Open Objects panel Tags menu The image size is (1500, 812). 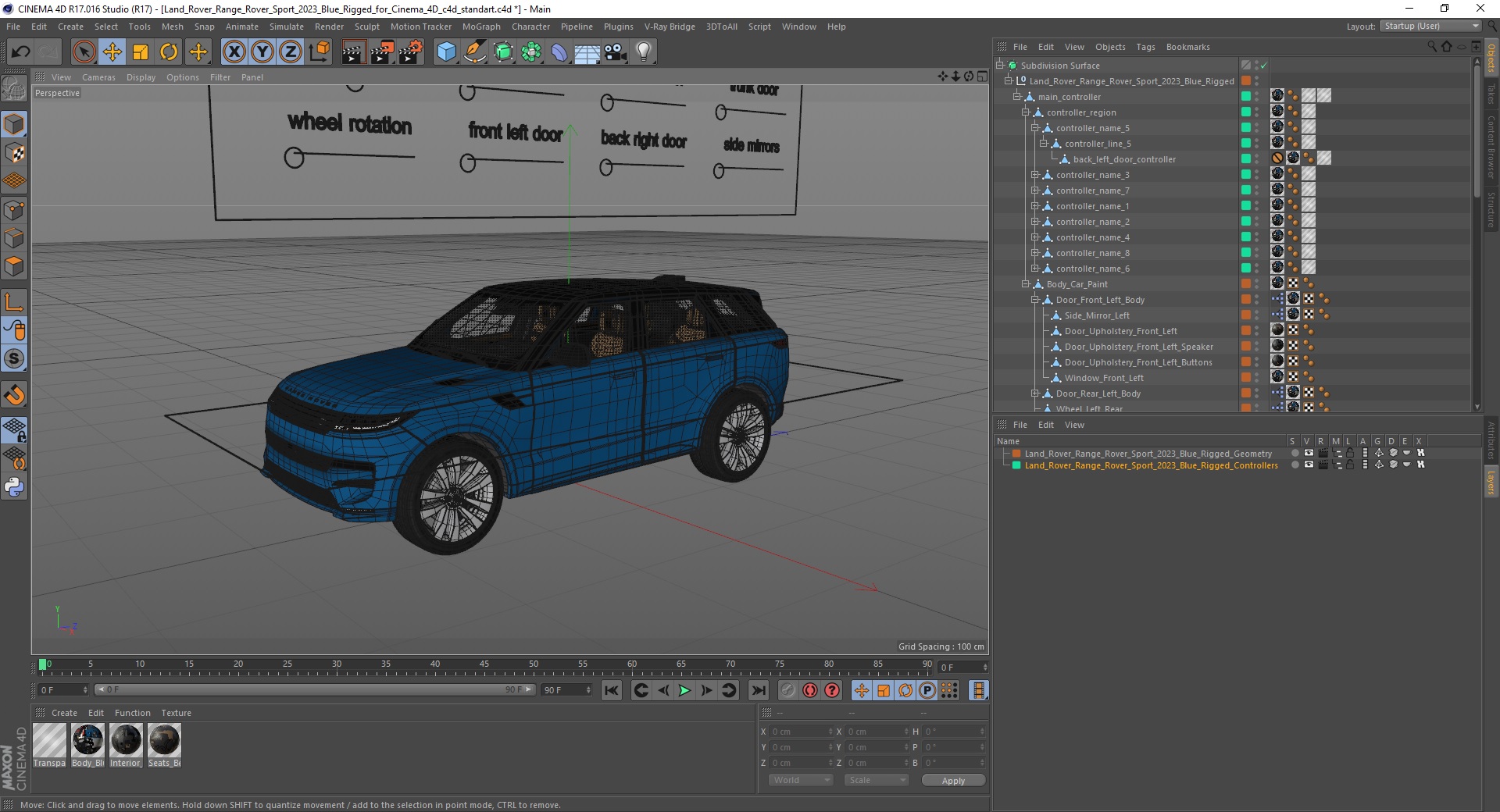point(1145,47)
